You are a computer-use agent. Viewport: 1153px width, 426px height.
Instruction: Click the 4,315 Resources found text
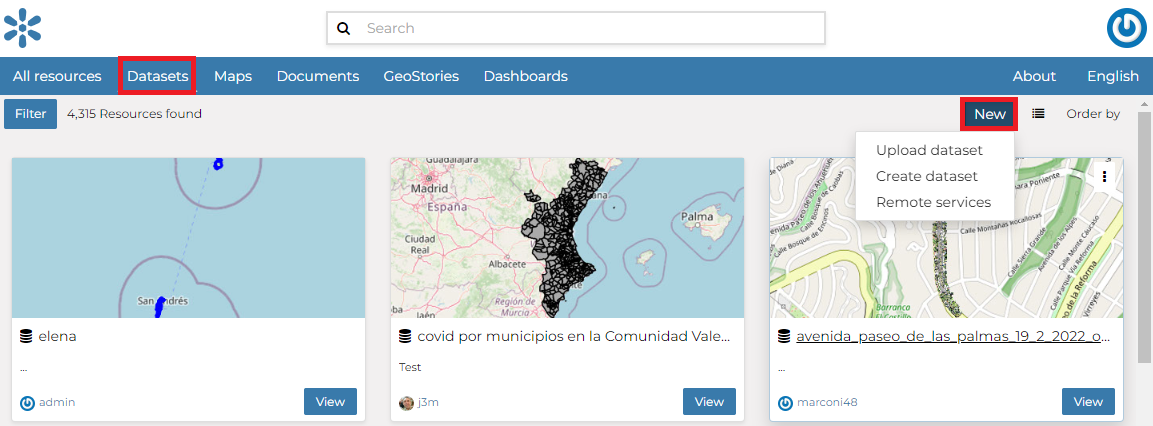(x=135, y=114)
